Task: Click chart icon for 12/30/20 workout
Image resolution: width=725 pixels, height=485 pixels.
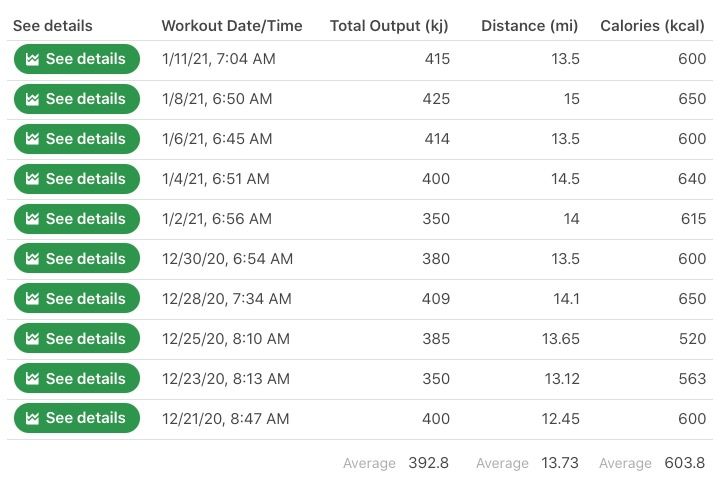Action: [x=32, y=259]
